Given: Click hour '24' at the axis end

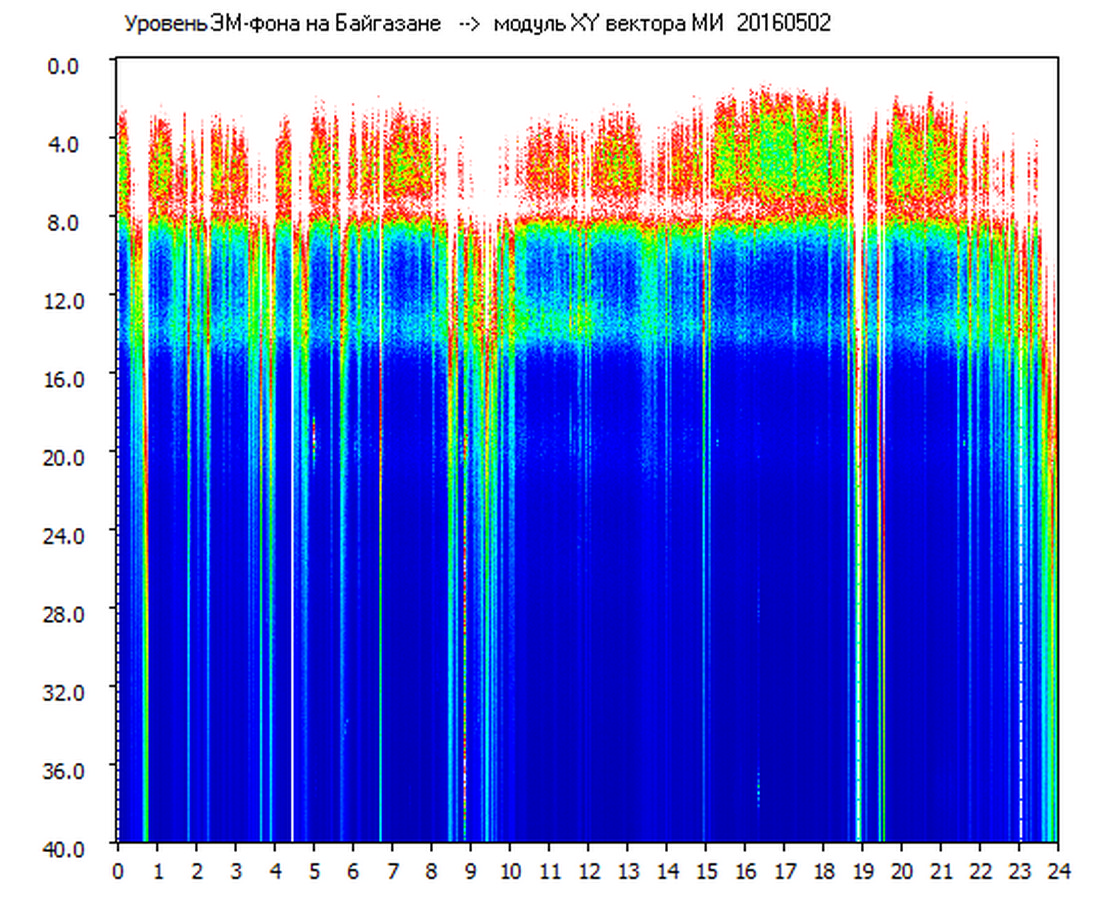Looking at the screenshot, I should coord(1058,871).
